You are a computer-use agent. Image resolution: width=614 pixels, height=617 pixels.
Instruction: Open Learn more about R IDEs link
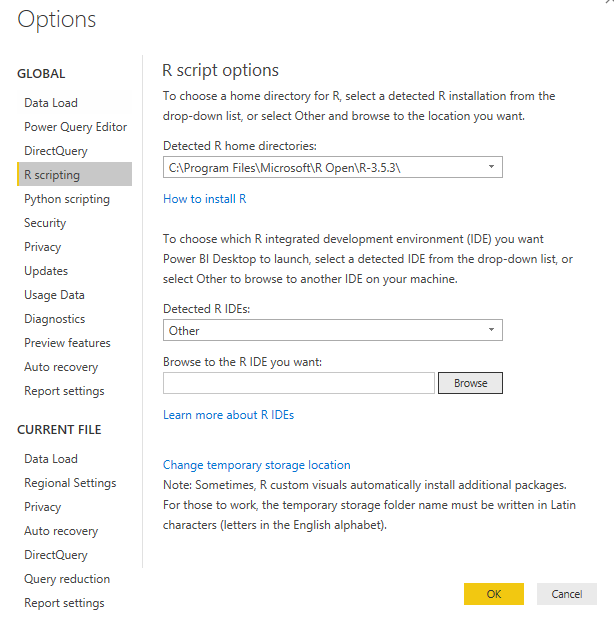pos(228,415)
